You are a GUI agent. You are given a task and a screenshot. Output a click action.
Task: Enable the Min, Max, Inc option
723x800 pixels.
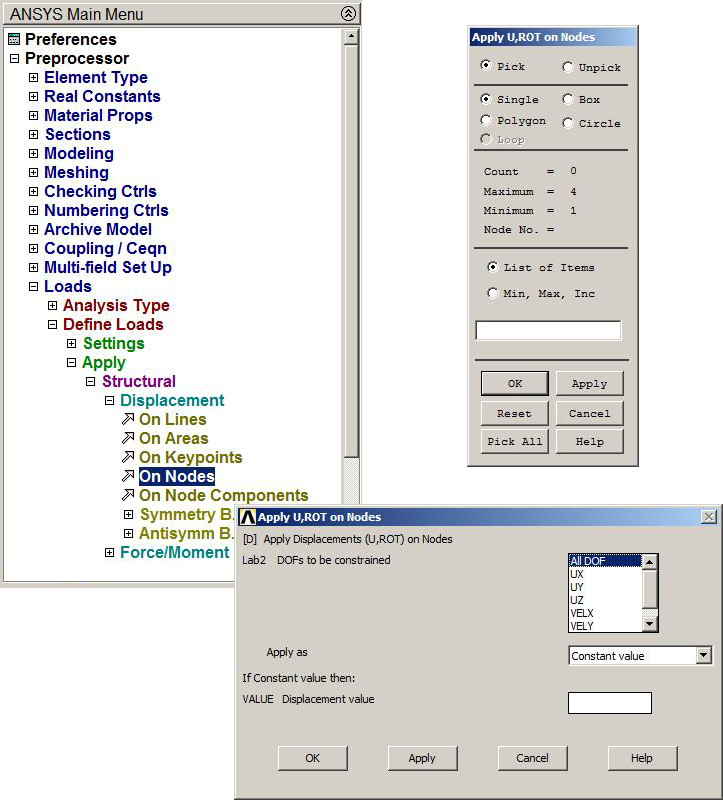(492, 293)
